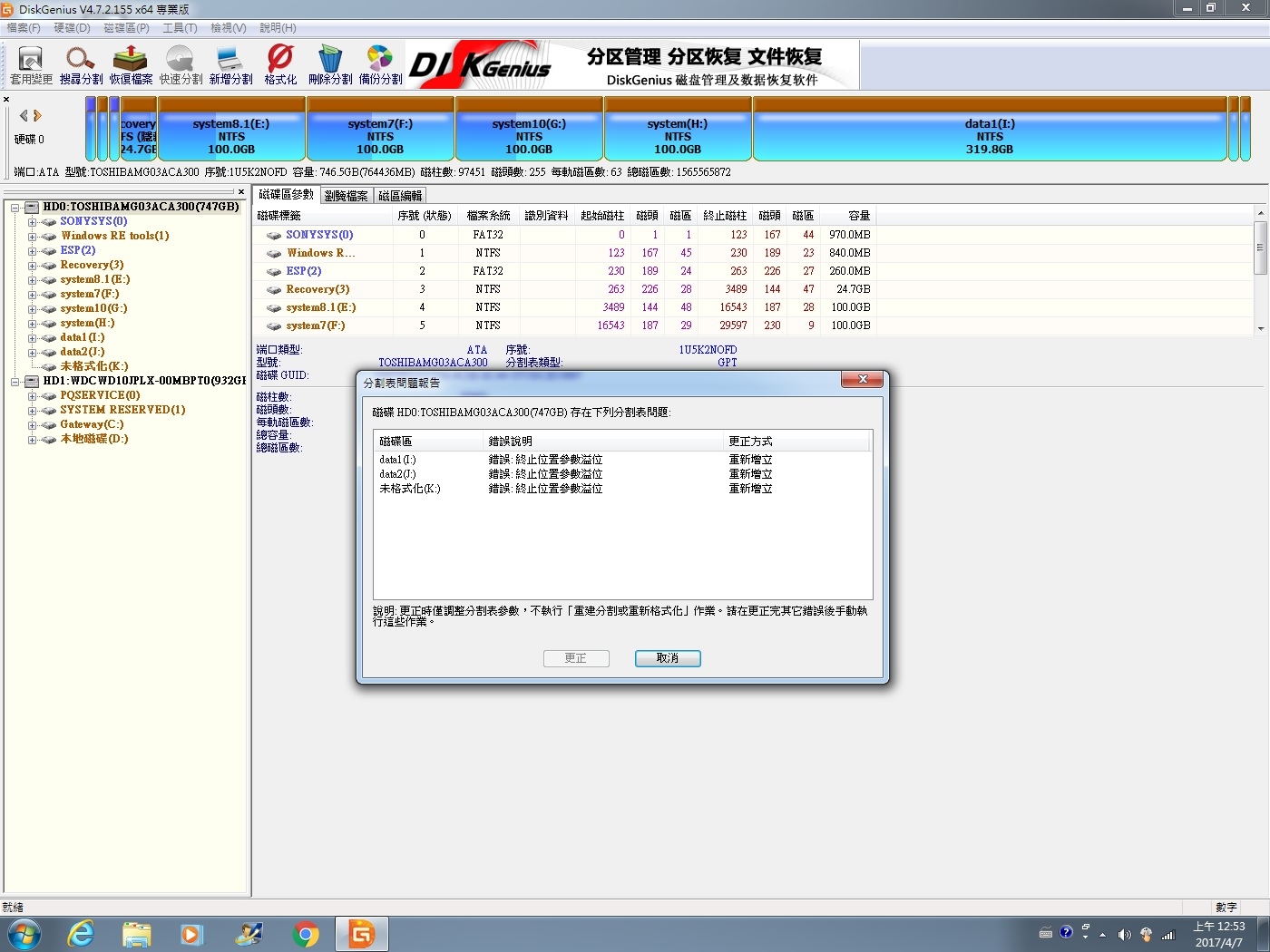Click the 套用變更 save changes toolbar icon
1270x952 pixels.
[31, 65]
